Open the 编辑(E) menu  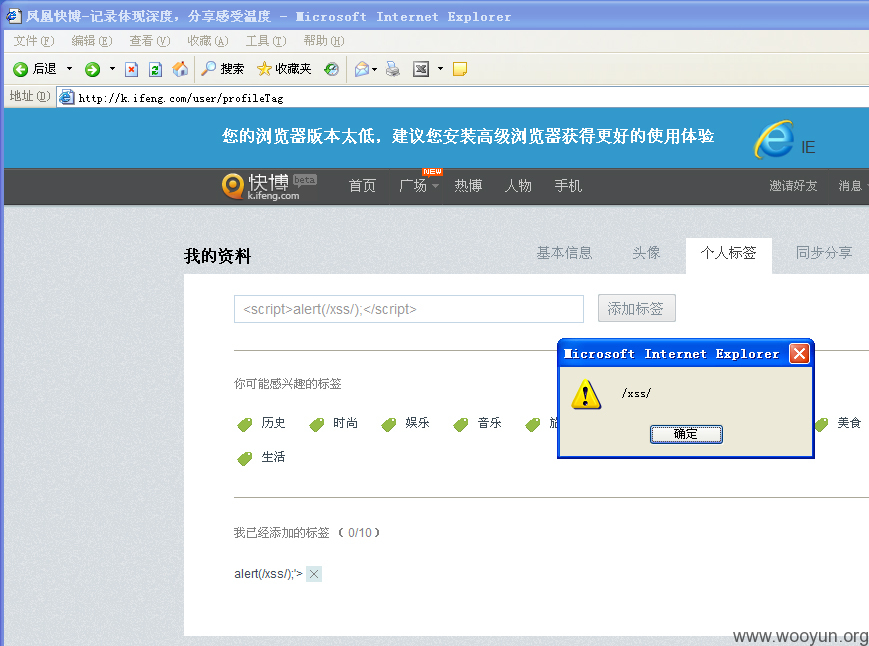92,40
